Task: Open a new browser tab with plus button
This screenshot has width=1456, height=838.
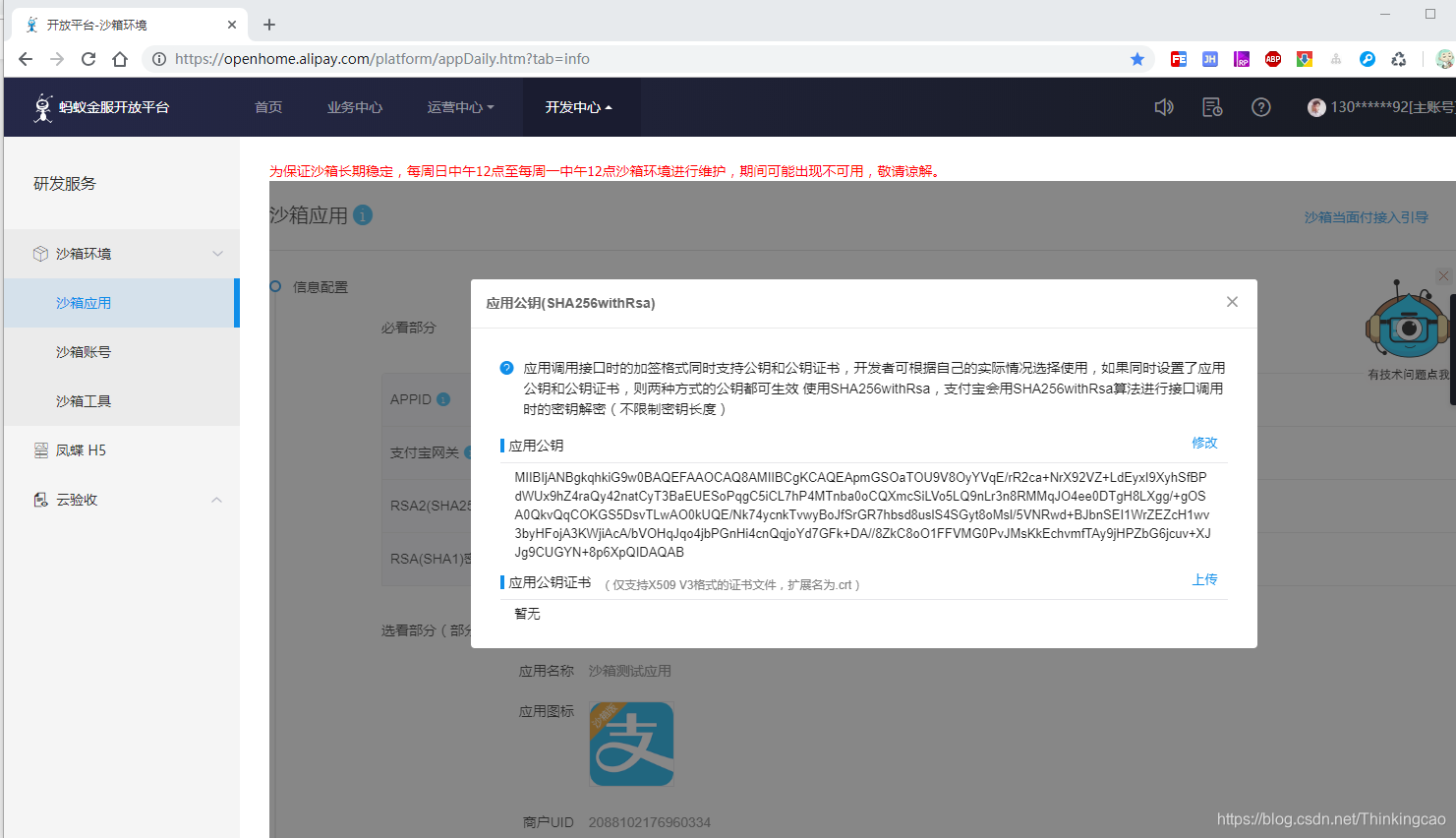Action: click(269, 25)
